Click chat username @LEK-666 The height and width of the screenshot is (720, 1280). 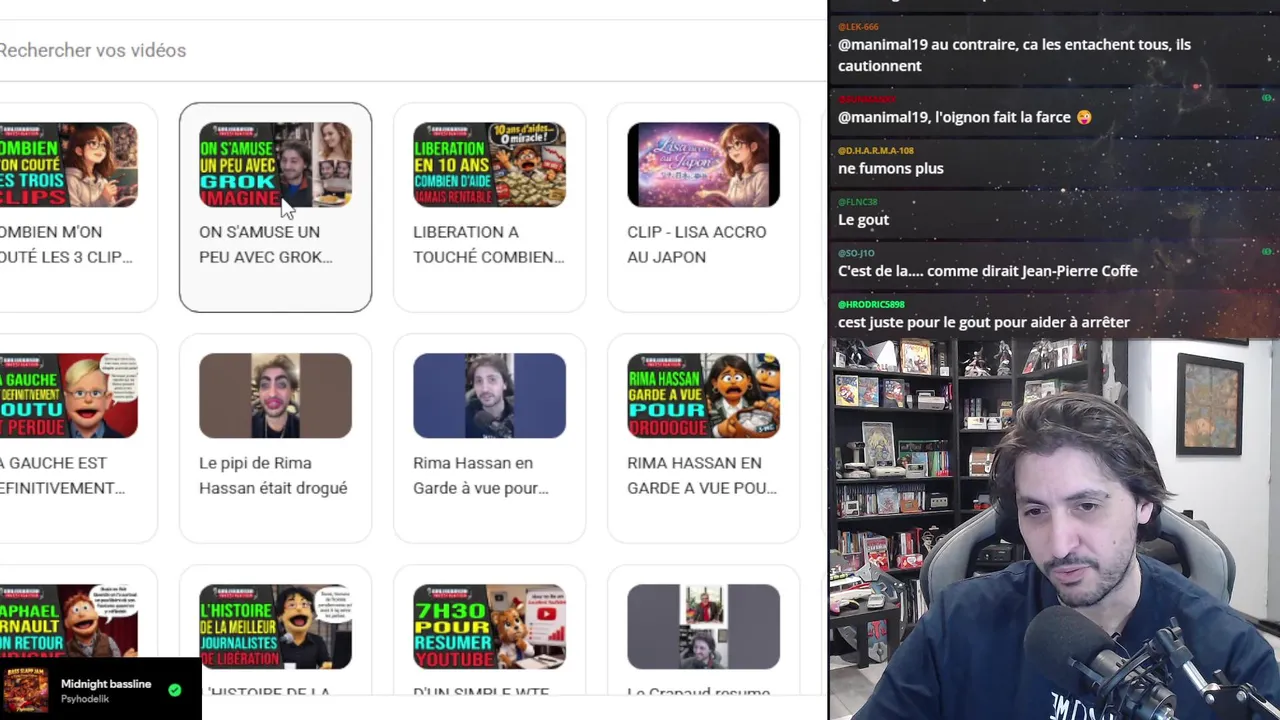[858, 27]
